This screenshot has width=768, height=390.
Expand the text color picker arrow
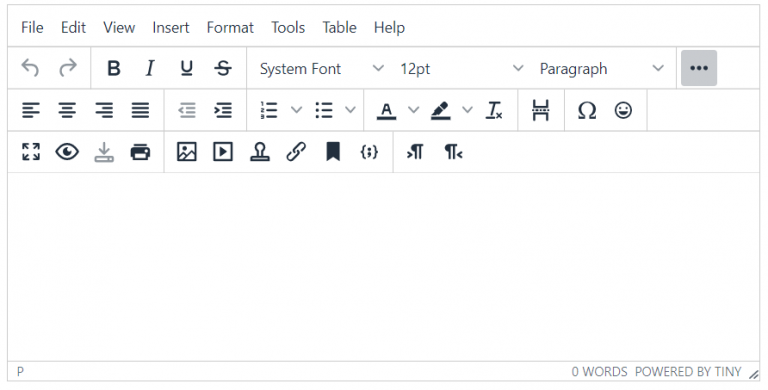414,110
